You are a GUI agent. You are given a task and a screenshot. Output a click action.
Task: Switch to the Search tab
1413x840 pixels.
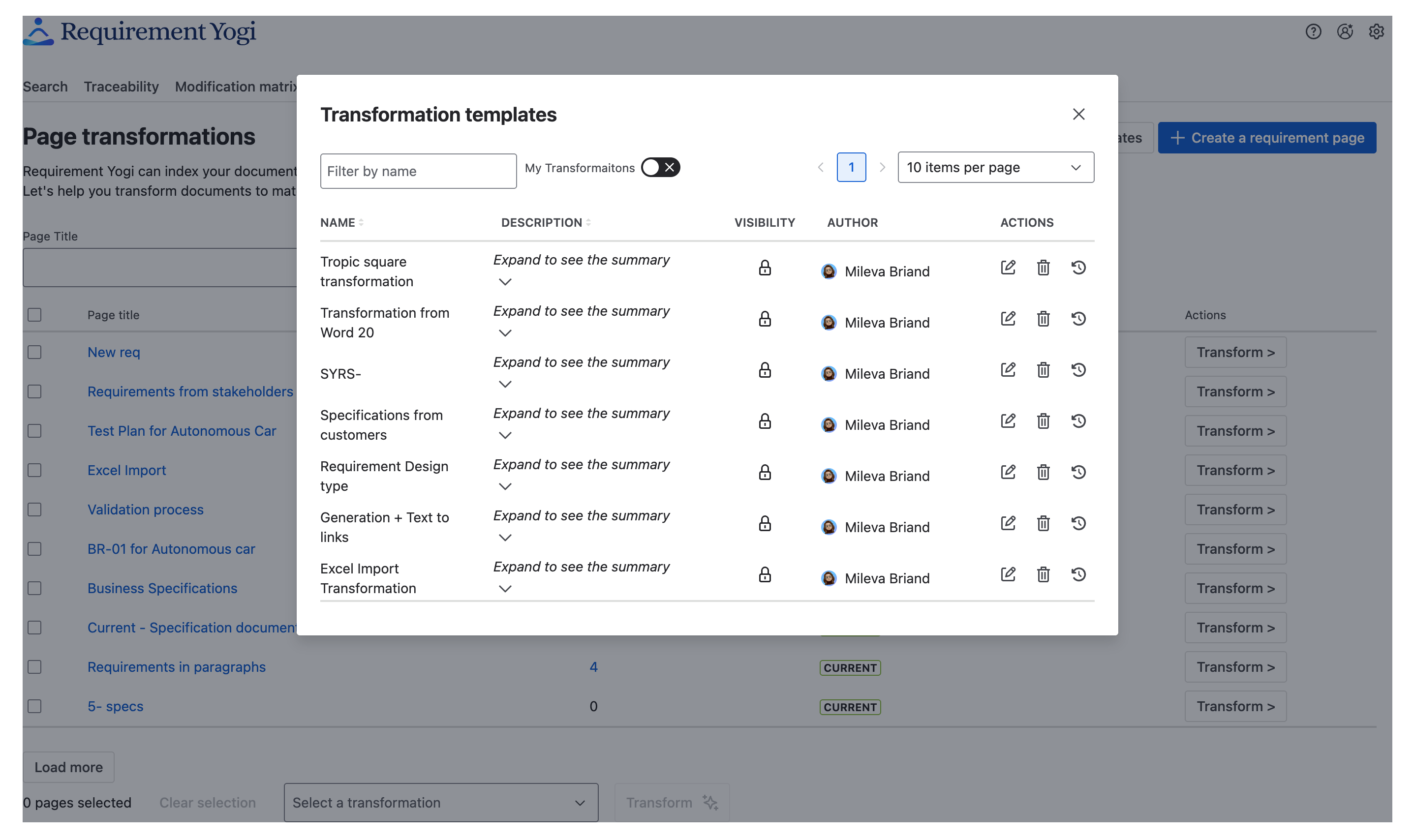coord(45,87)
